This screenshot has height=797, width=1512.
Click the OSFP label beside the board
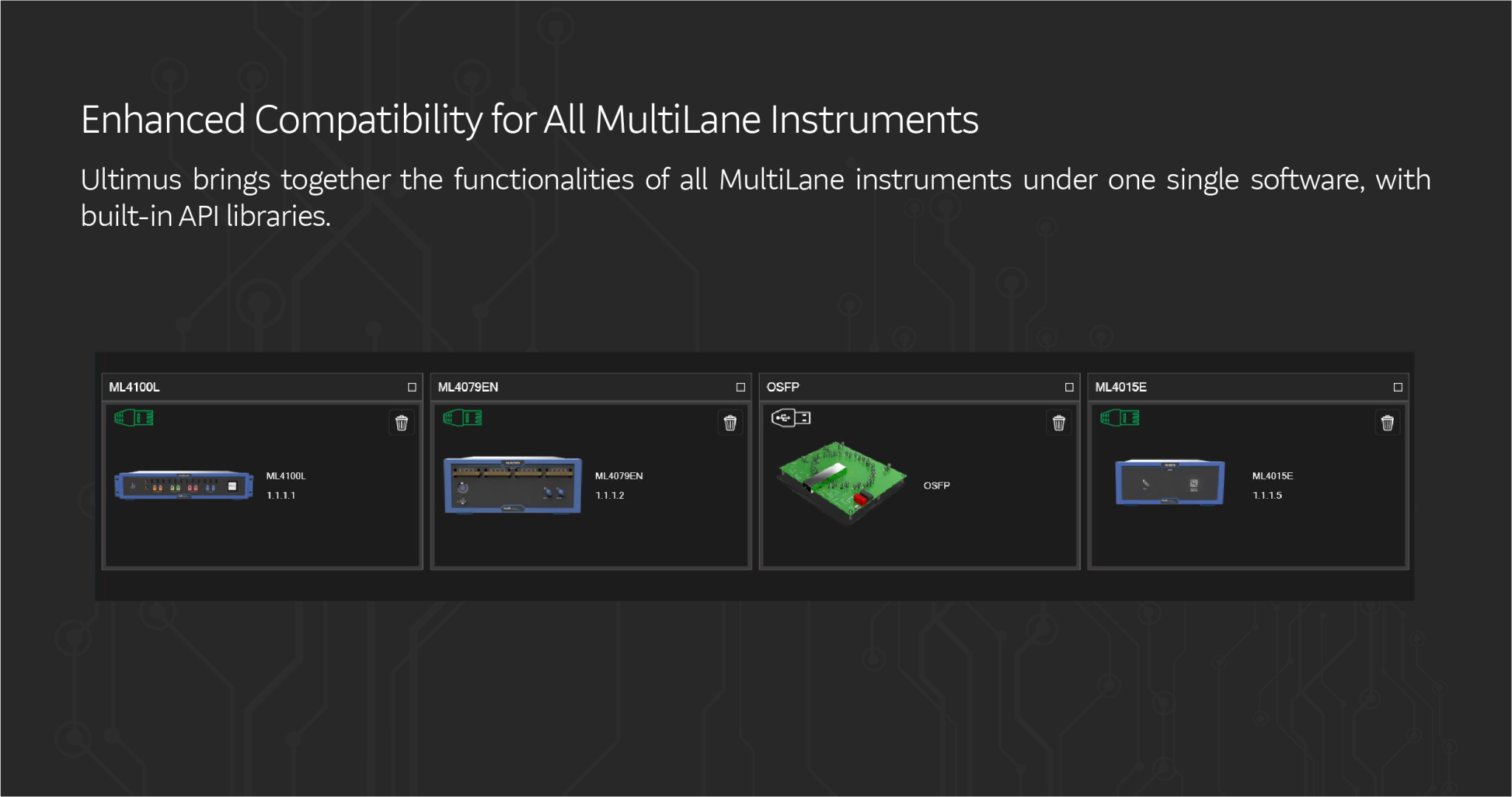[x=936, y=486]
